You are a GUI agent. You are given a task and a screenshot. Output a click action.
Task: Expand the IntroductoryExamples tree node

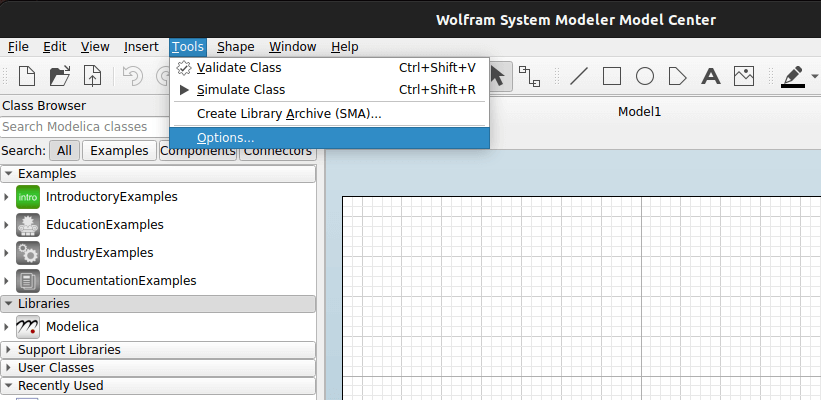pos(6,197)
